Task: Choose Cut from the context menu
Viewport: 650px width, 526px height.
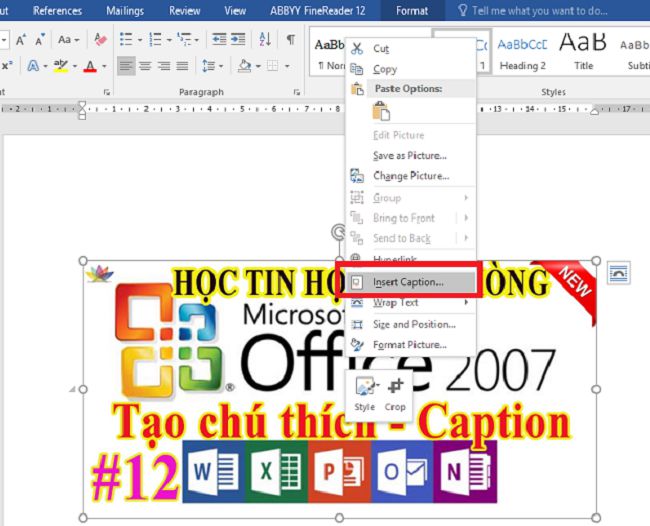Action: click(x=410, y=48)
